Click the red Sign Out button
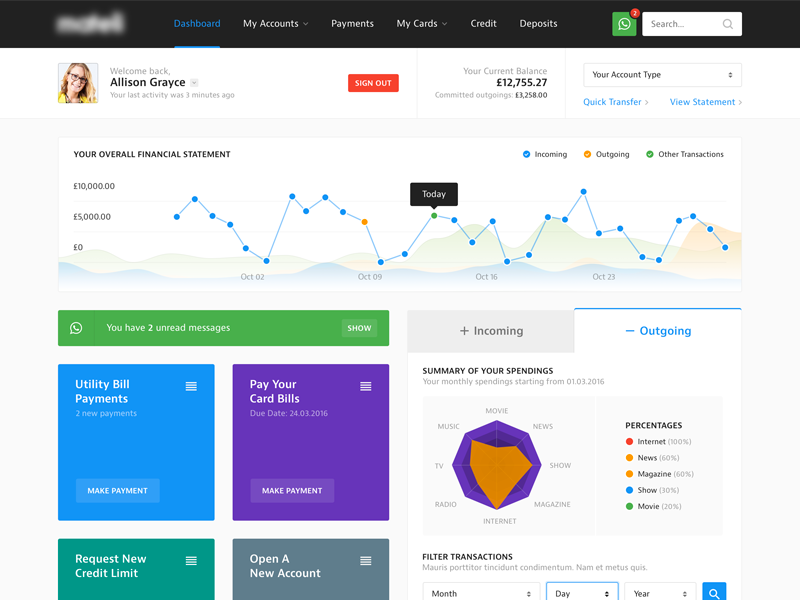 point(373,83)
